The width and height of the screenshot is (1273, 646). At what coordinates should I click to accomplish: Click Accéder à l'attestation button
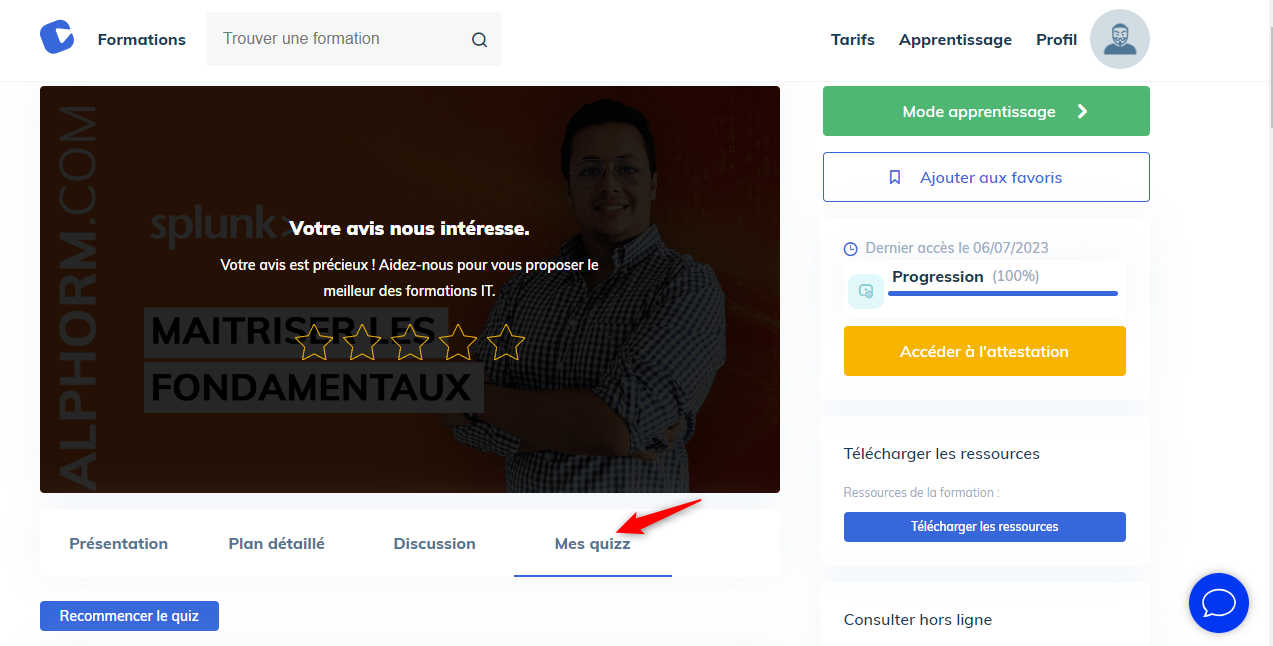tap(985, 351)
